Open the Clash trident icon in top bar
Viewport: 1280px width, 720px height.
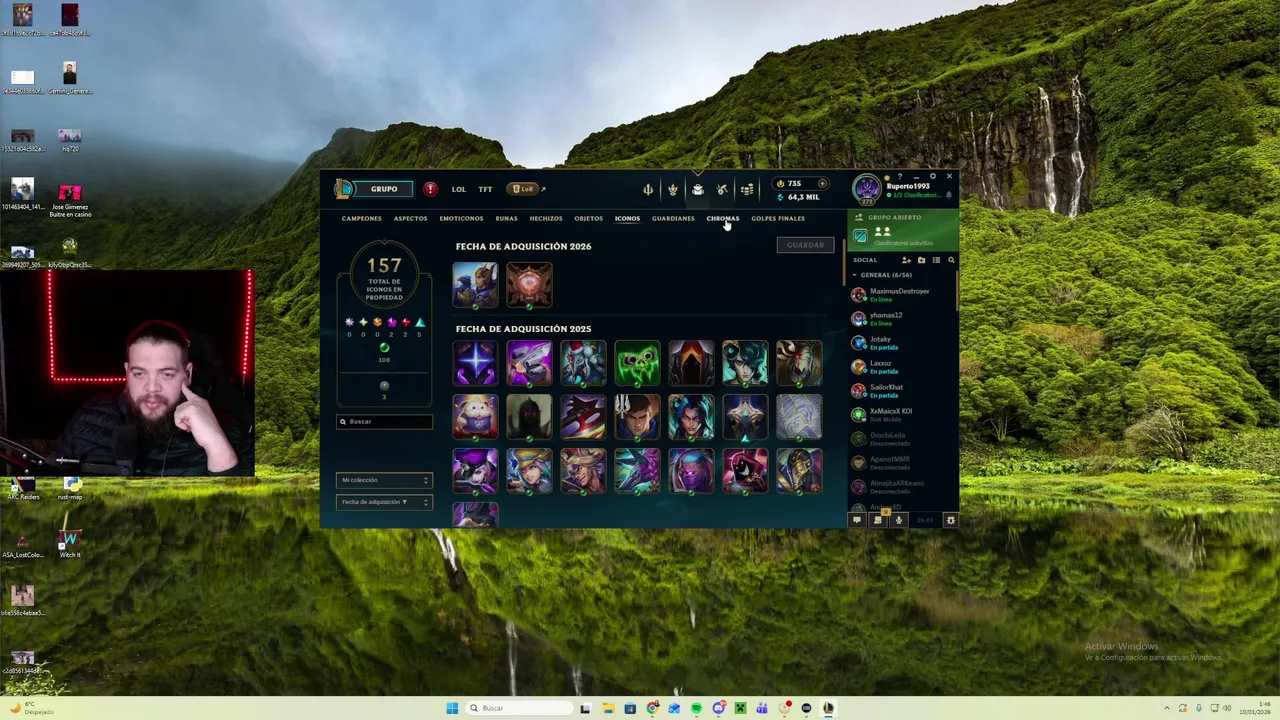(648, 189)
